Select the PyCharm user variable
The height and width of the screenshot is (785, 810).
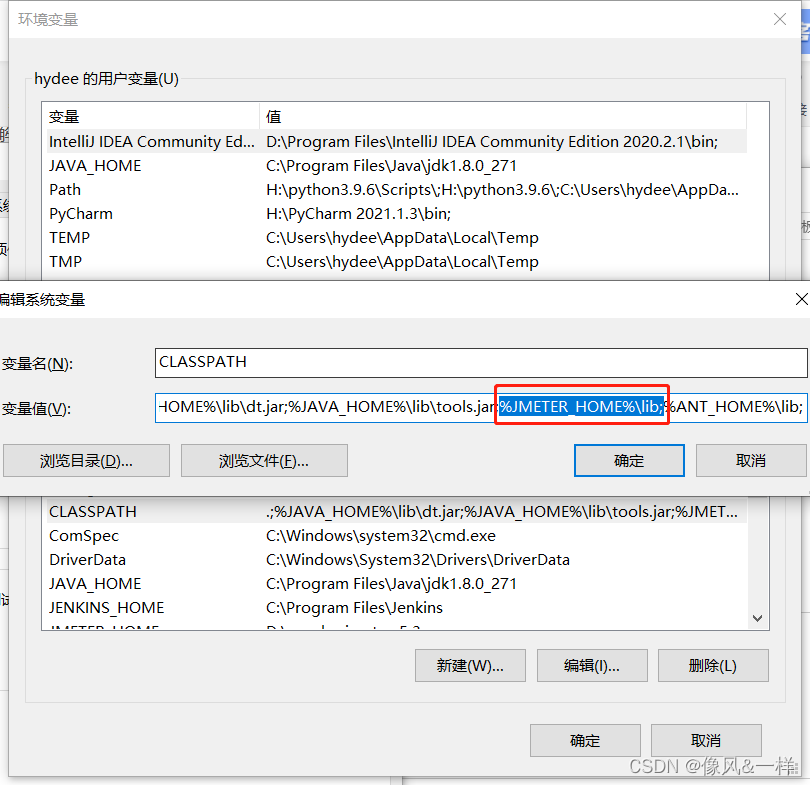coord(396,214)
